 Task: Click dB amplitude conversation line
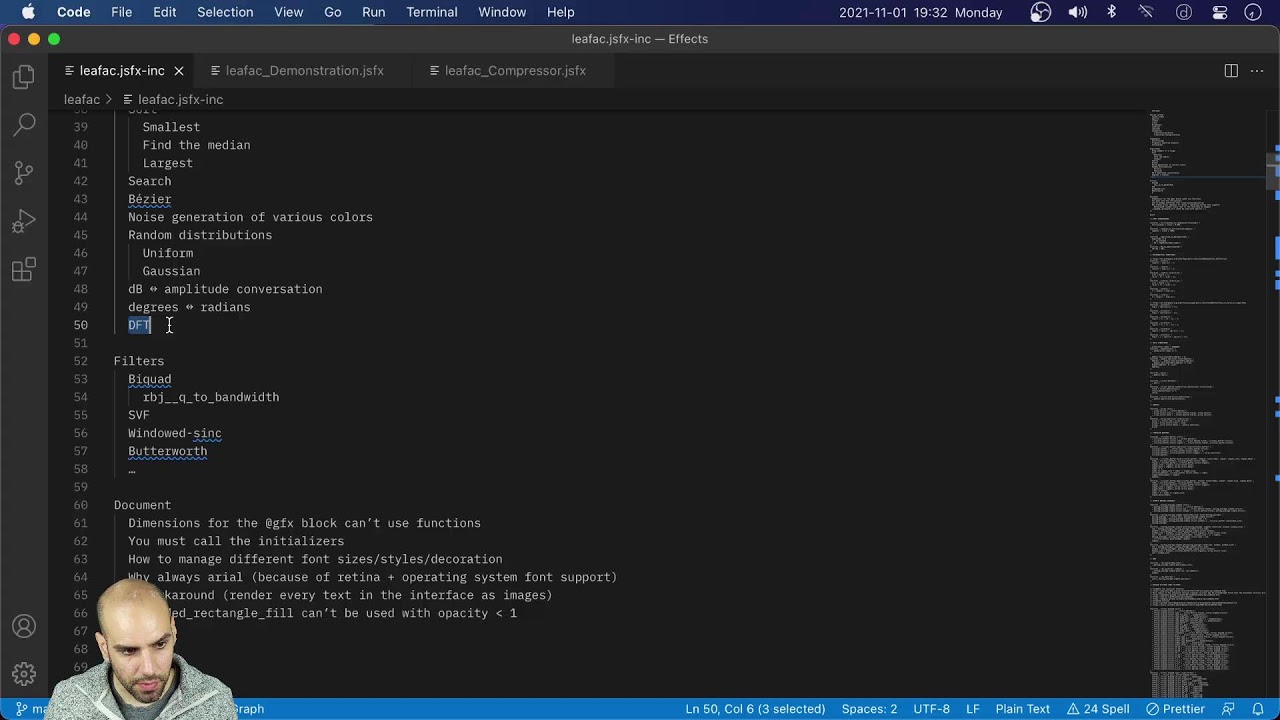point(225,289)
